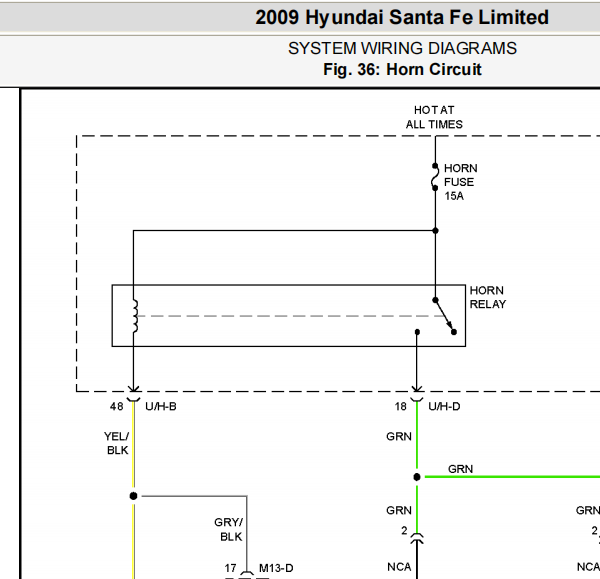Click the connector symbol above the left NCA label

pos(417,538)
